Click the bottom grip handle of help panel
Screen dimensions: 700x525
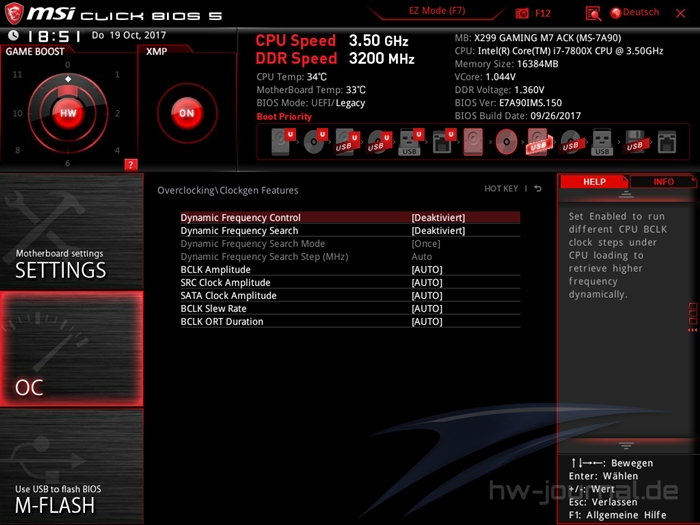point(626,446)
